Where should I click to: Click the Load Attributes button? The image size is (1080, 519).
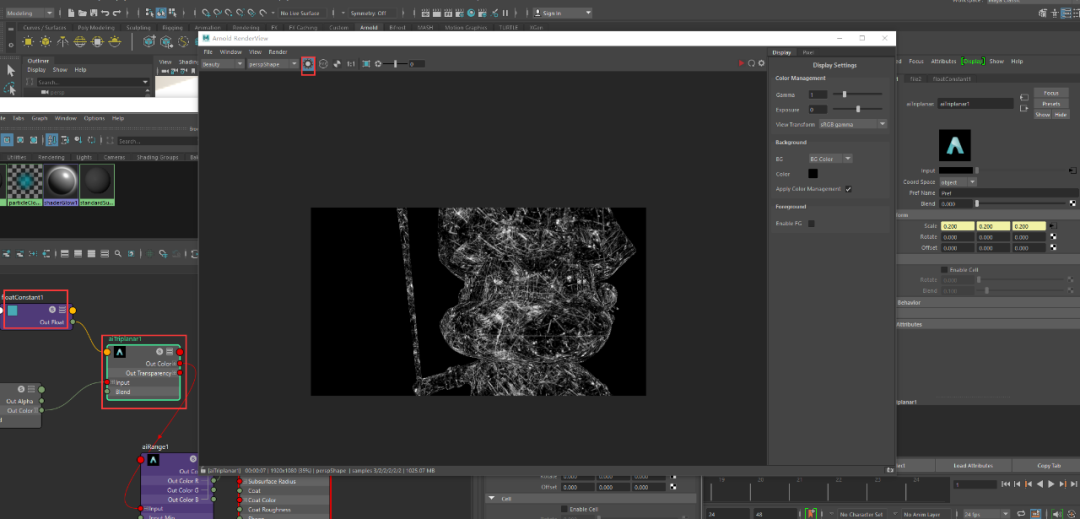point(973,466)
